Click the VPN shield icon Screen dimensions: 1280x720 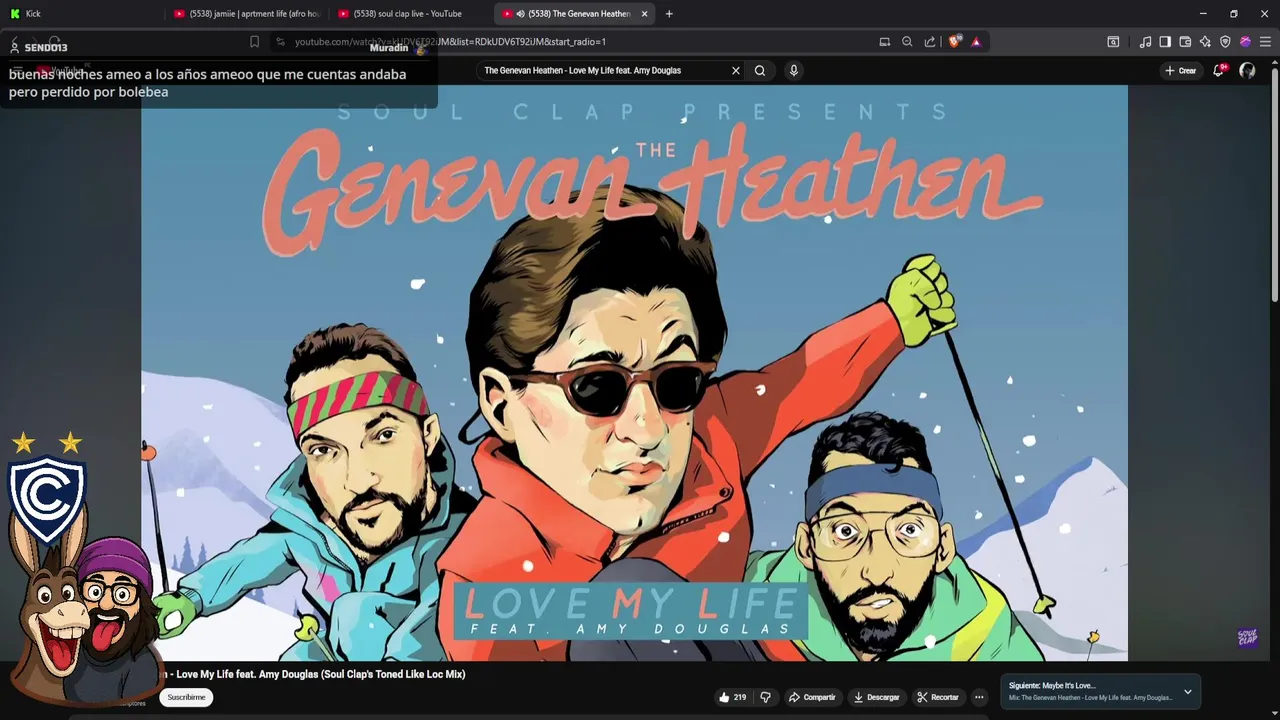[1225, 42]
